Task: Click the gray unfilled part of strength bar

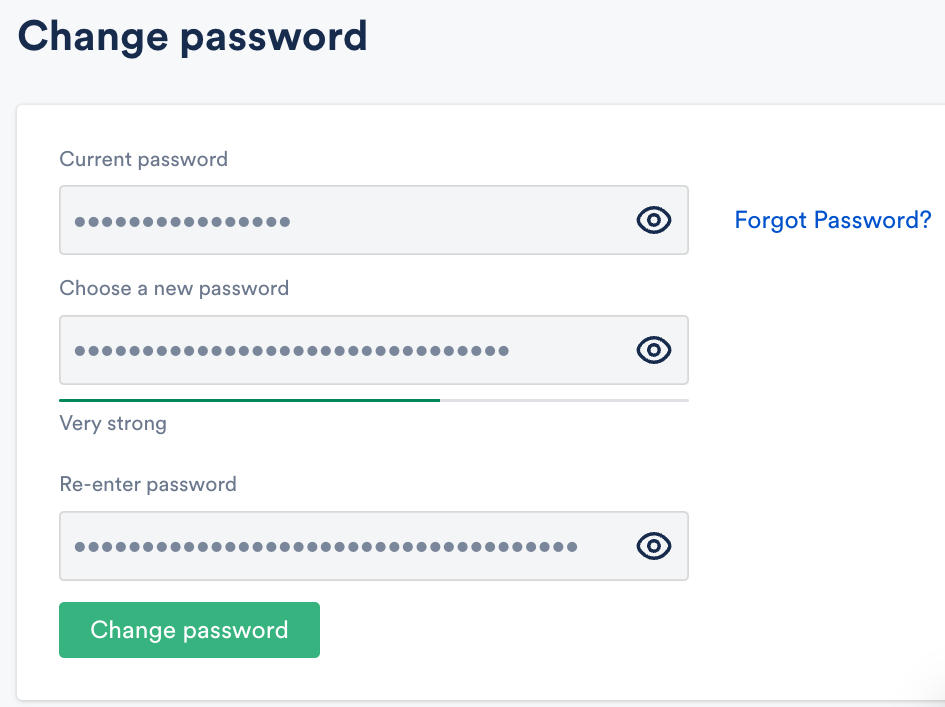Action: point(565,400)
